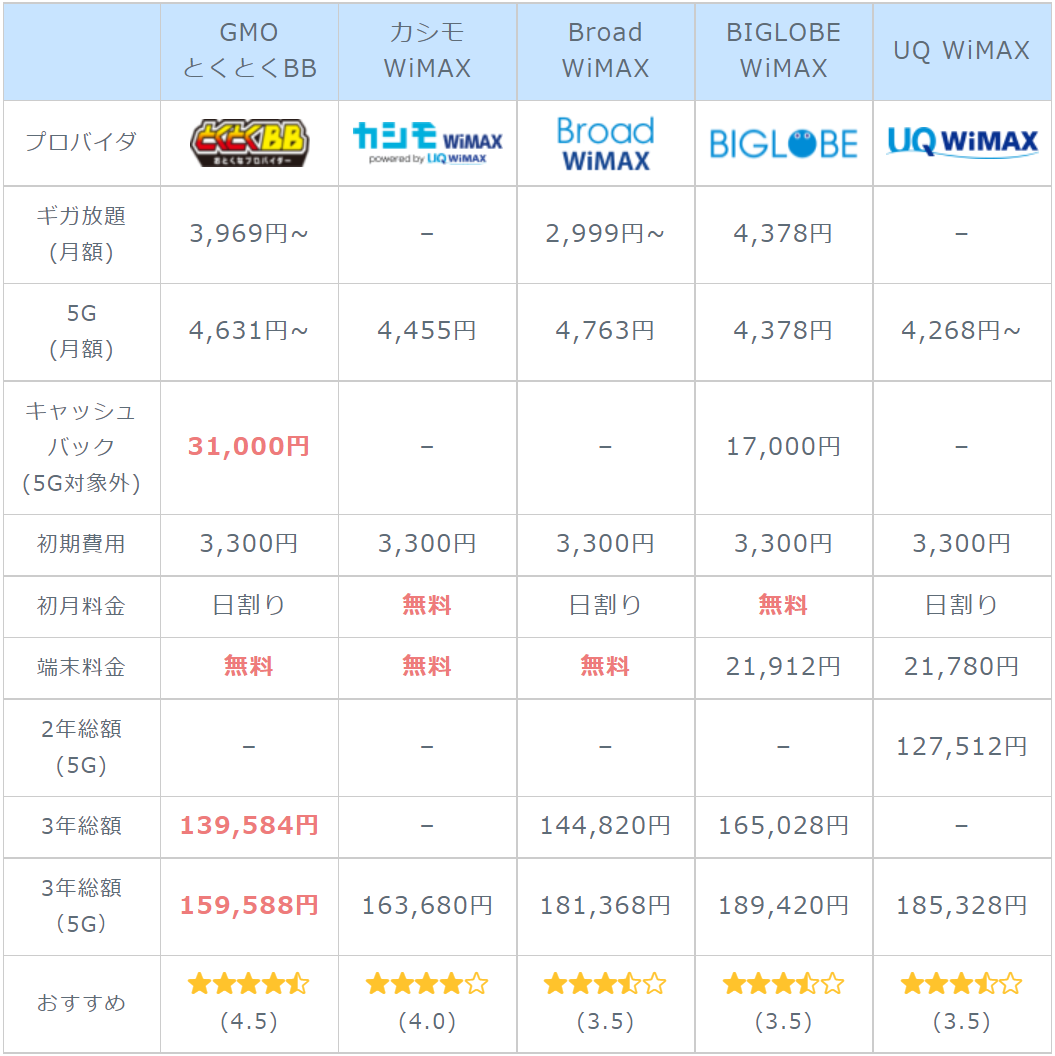Click the 3,969円~ price cell
The height and width of the screenshot is (1056, 1055).
[249, 234]
